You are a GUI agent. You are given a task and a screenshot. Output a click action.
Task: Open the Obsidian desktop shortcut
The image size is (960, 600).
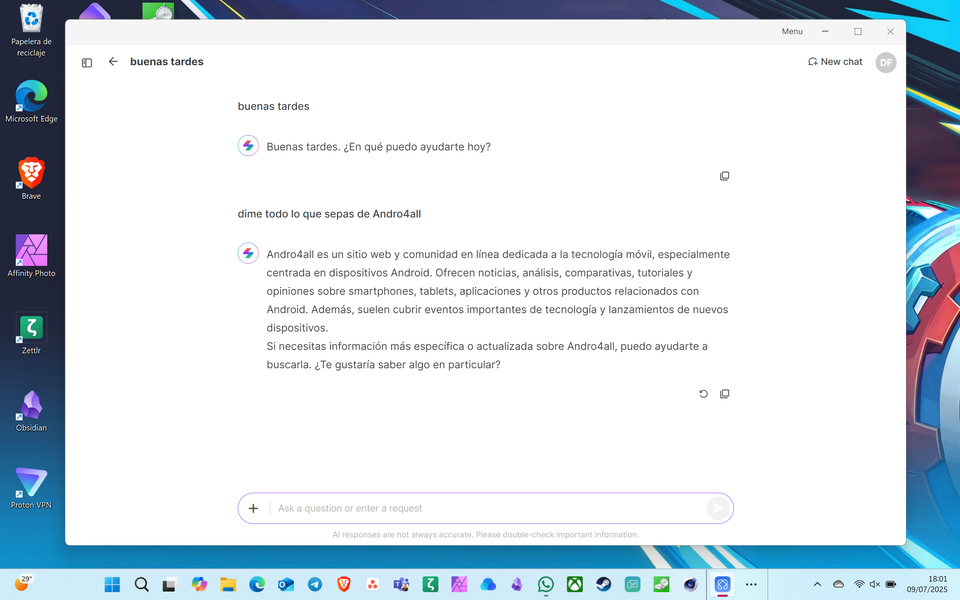pyautogui.click(x=31, y=410)
